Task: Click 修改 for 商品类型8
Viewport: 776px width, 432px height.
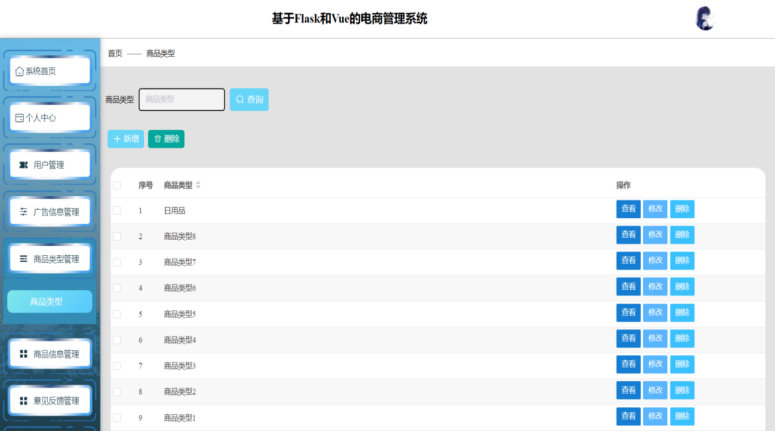Action: (x=655, y=235)
